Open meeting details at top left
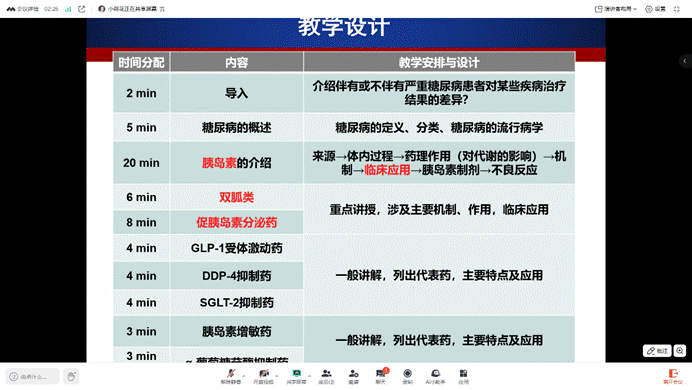The height and width of the screenshot is (390, 692). (23, 9)
